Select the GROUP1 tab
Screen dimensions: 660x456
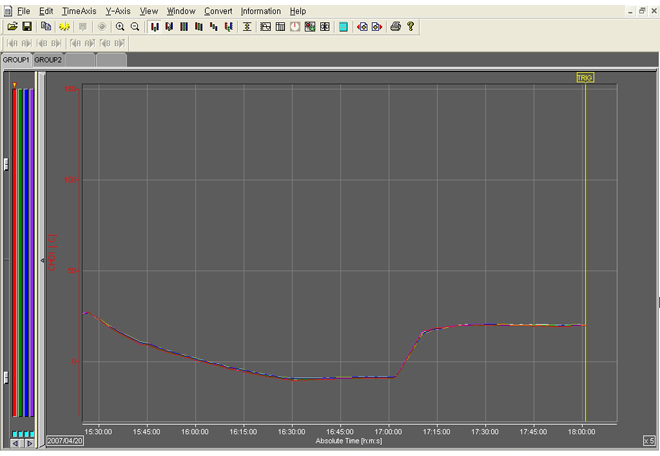[x=16, y=60]
